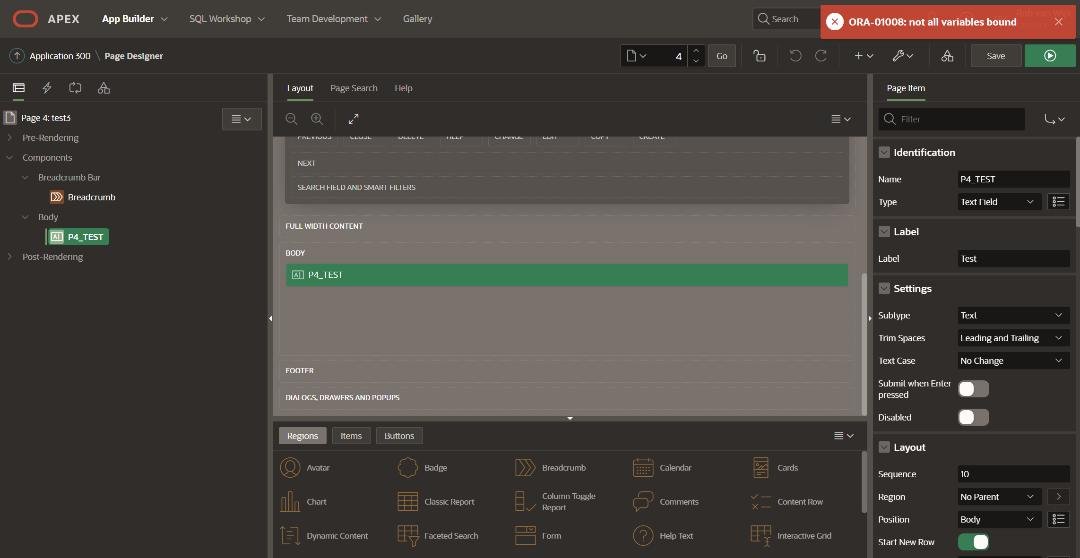Select the Classic Report region icon
1080x558 pixels.
[408, 502]
